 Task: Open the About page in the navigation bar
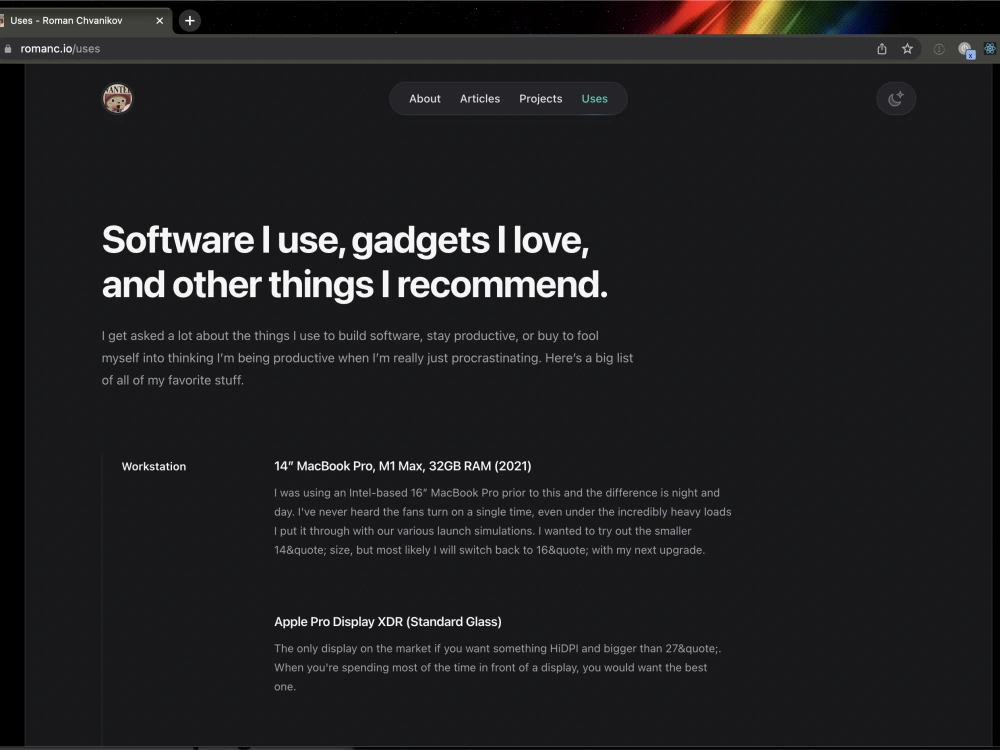[x=425, y=99]
